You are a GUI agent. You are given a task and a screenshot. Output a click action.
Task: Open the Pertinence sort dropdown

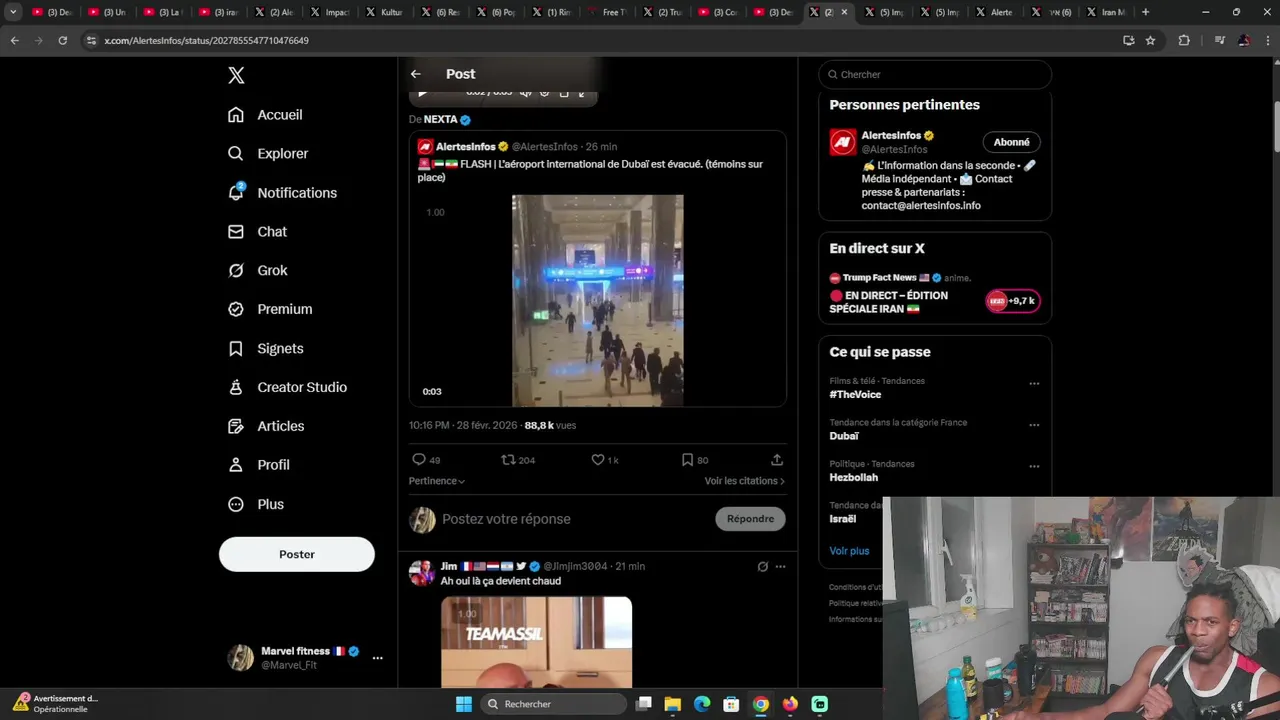[x=437, y=481]
